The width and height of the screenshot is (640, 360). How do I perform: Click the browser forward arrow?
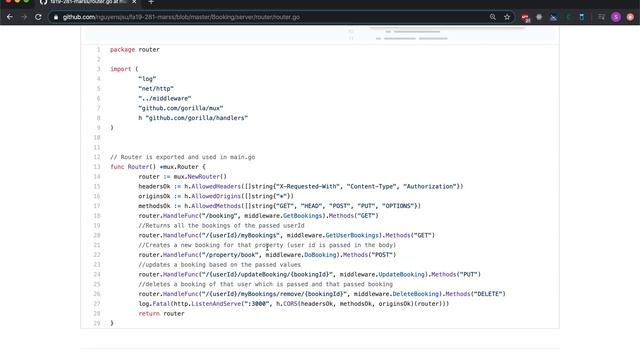point(24,17)
